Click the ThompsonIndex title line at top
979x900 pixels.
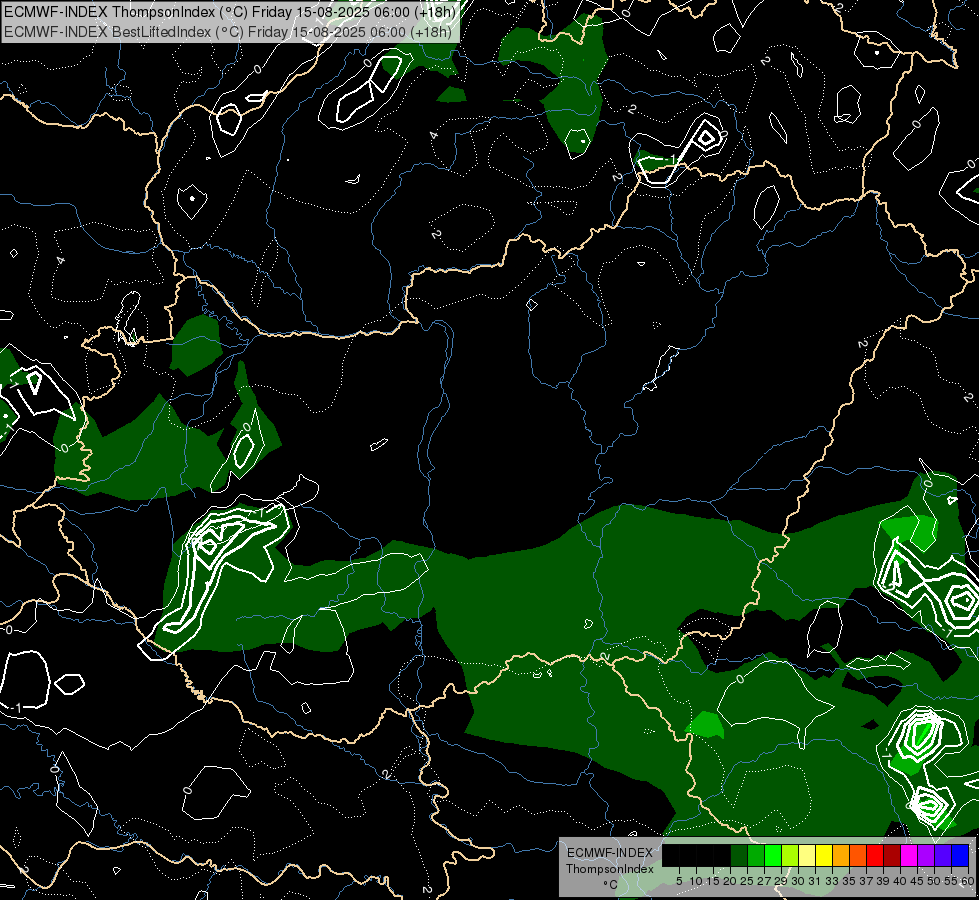230,12
